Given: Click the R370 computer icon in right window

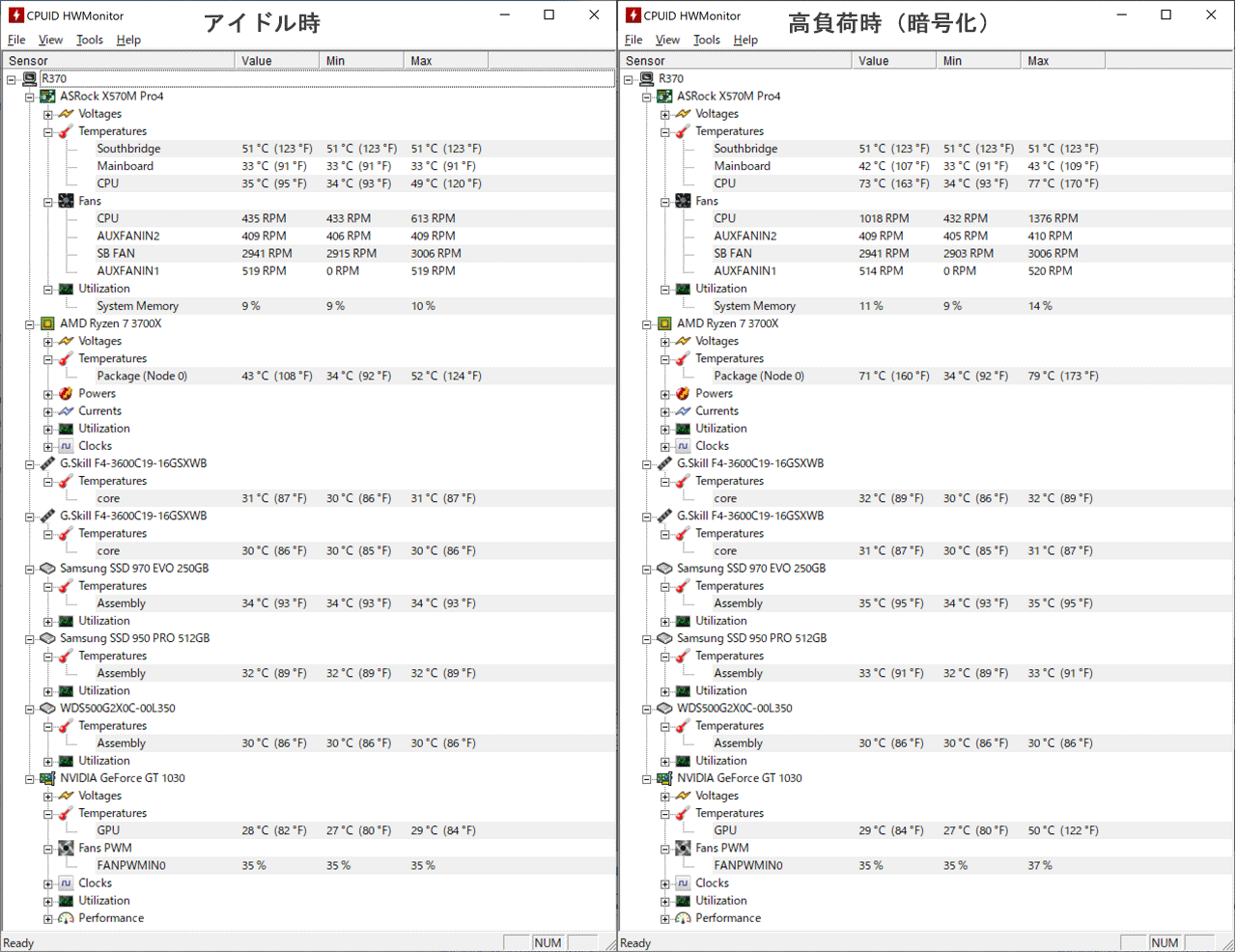Looking at the screenshot, I should coord(646,79).
